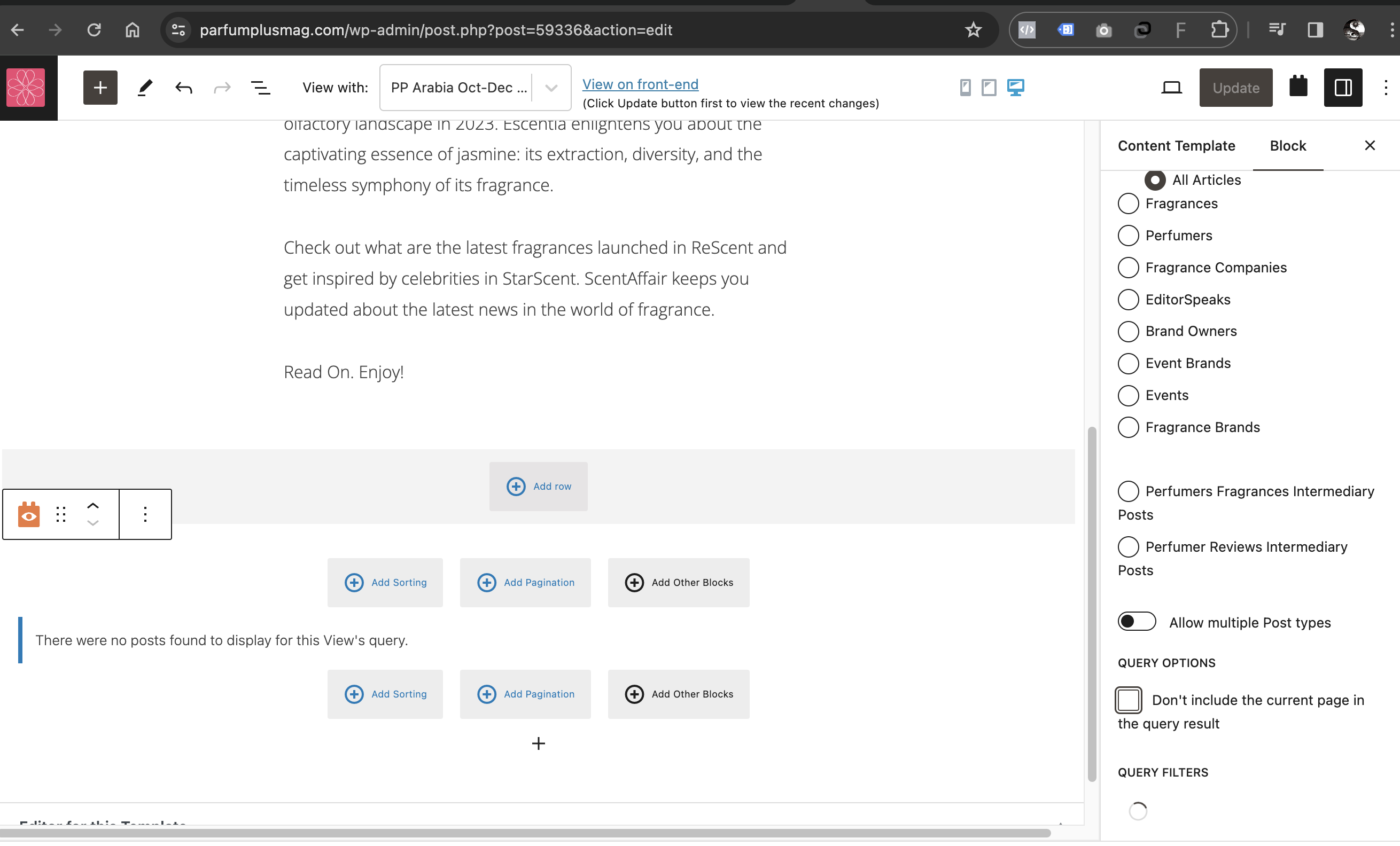Open the browser profile avatar
Screen dimensions: 1400x846
(x=1354, y=29)
